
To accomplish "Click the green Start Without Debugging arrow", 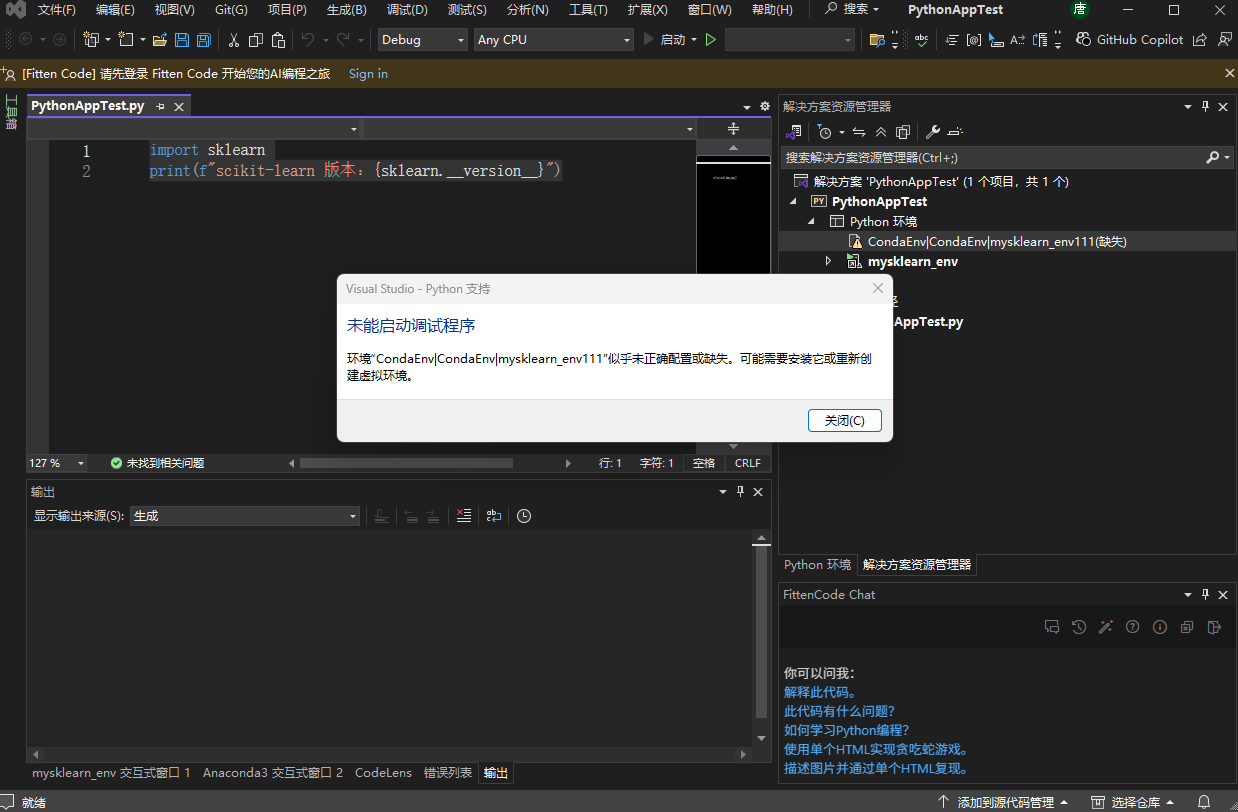I will [x=711, y=40].
